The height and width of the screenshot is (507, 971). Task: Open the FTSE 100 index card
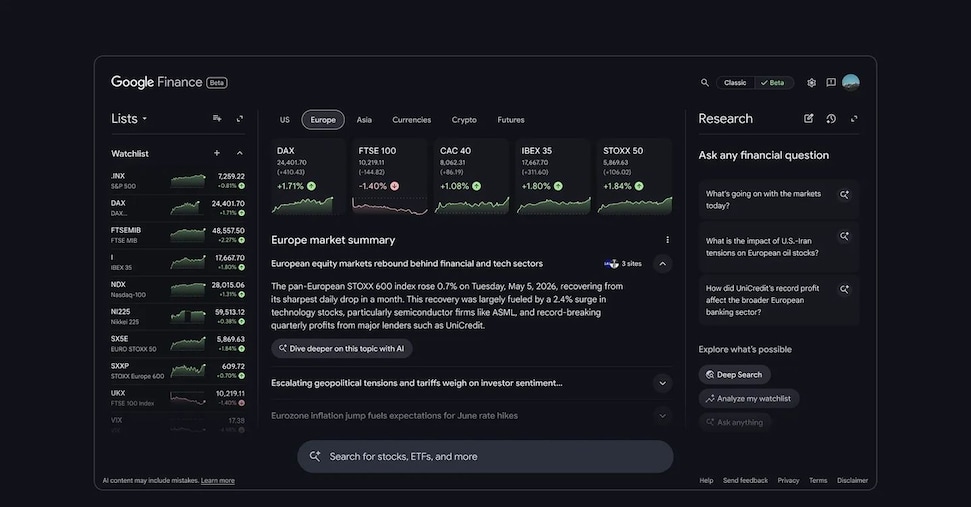(x=389, y=177)
